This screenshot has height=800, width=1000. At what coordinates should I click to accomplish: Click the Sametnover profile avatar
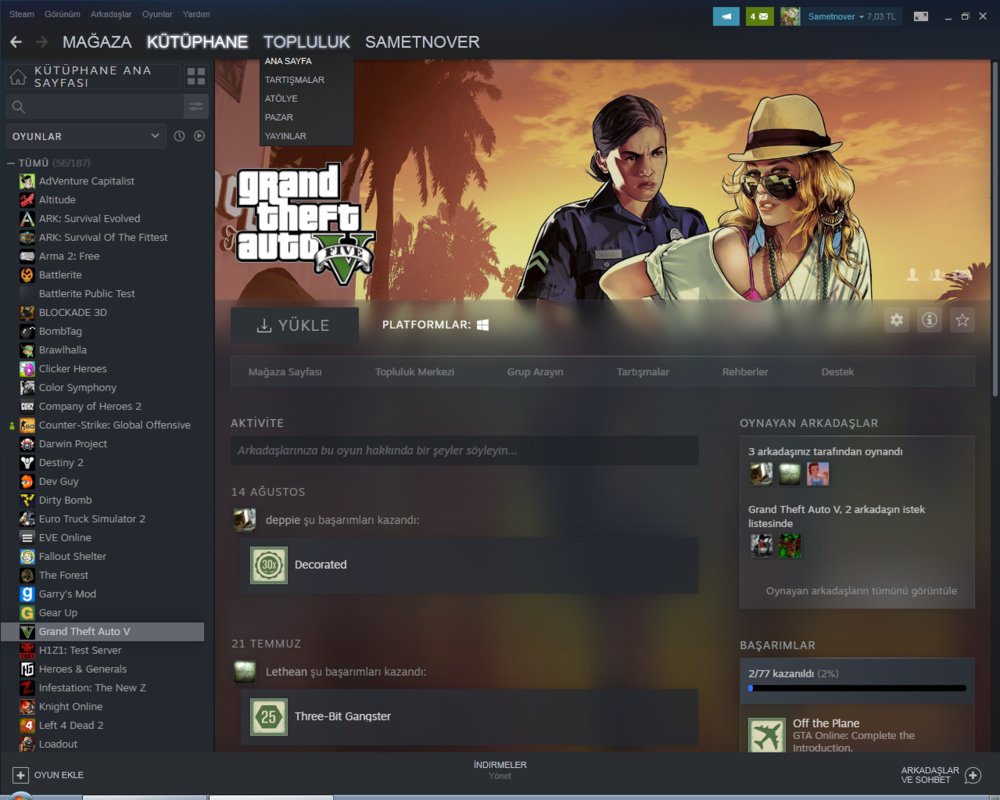click(x=790, y=17)
